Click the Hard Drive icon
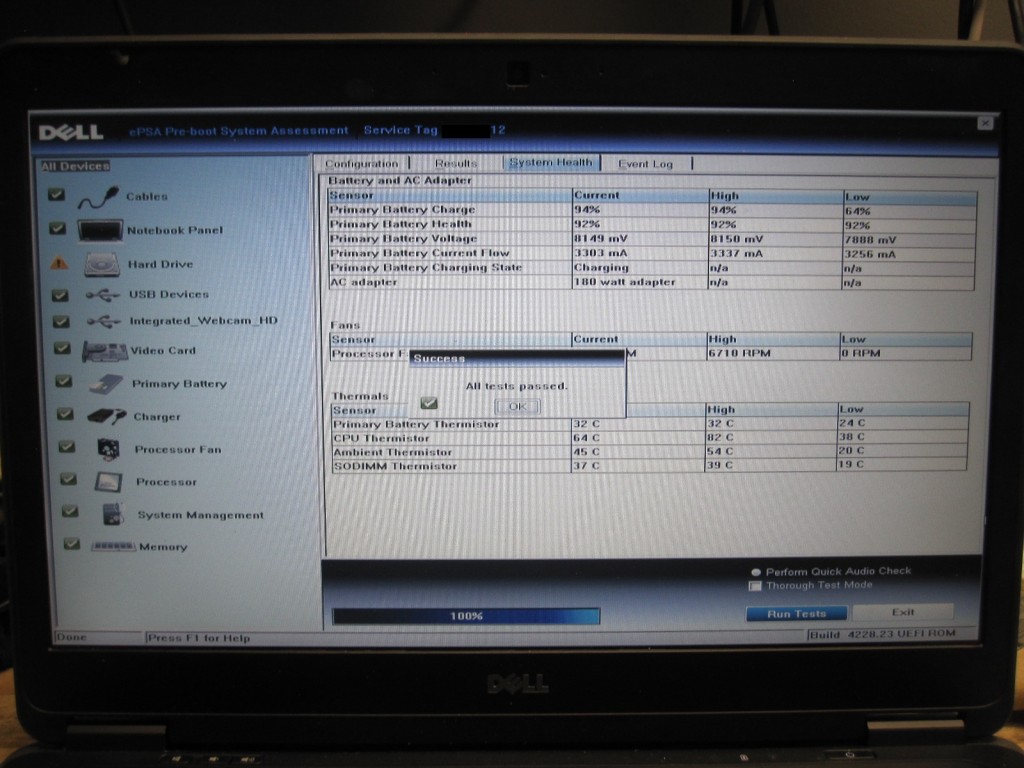 coord(101,264)
